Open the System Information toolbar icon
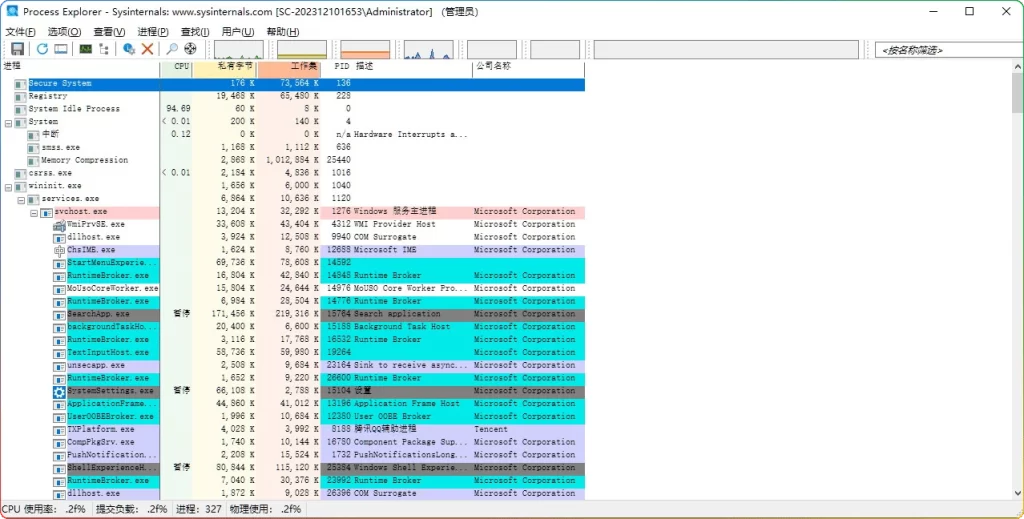 tap(61, 49)
